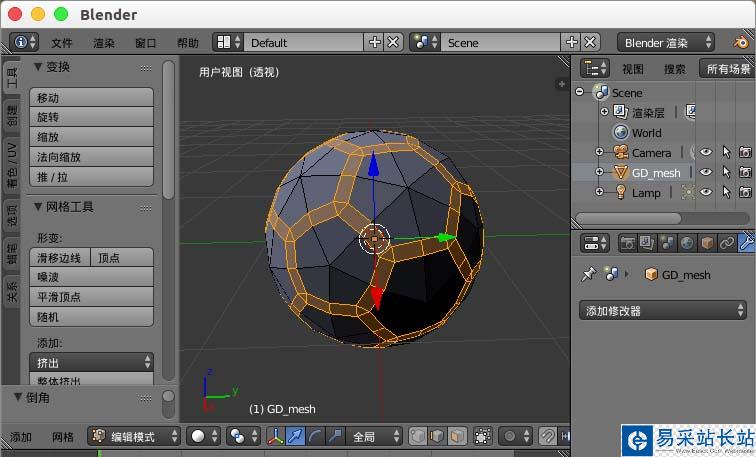This screenshot has width=756, height=457.
Task: Open the 窗口 menu
Action: pyautogui.click(x=146, y=43)
